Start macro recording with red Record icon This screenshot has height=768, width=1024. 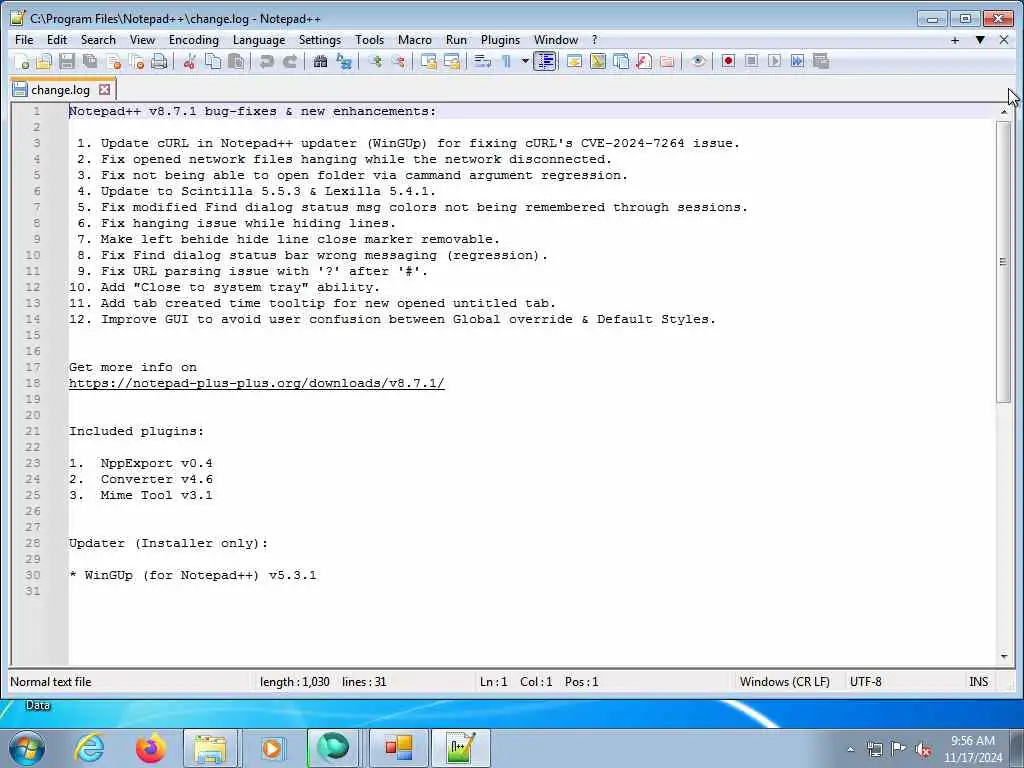[x=728, y=61]
